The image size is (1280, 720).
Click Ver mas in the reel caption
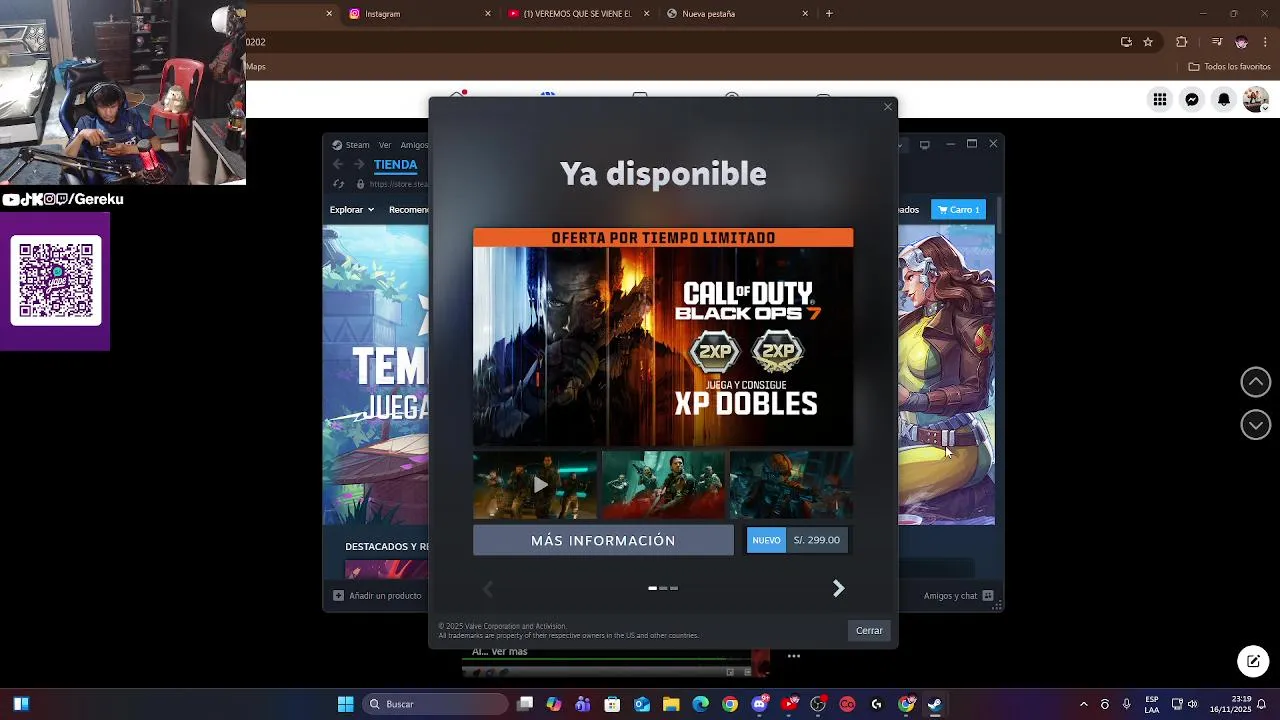510,652
